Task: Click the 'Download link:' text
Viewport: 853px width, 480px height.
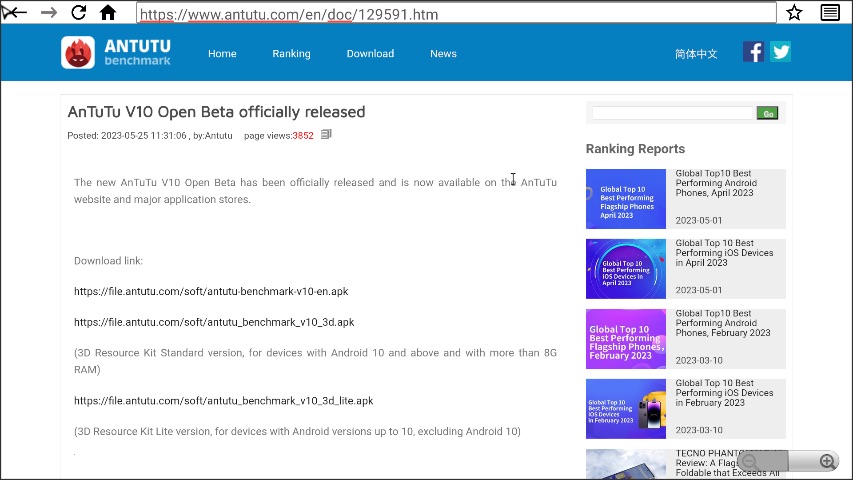Action: point(108,261)
